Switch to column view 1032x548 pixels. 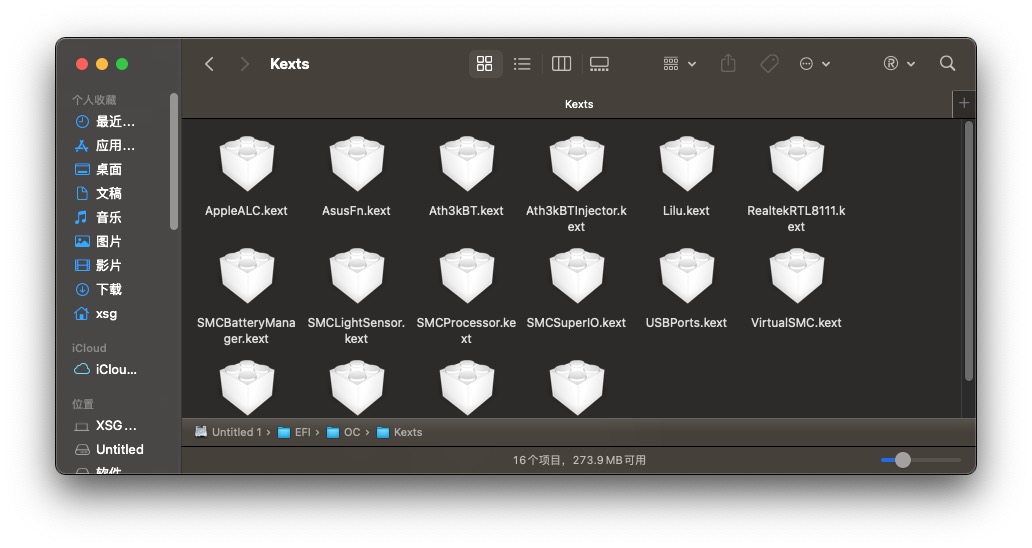561,64
